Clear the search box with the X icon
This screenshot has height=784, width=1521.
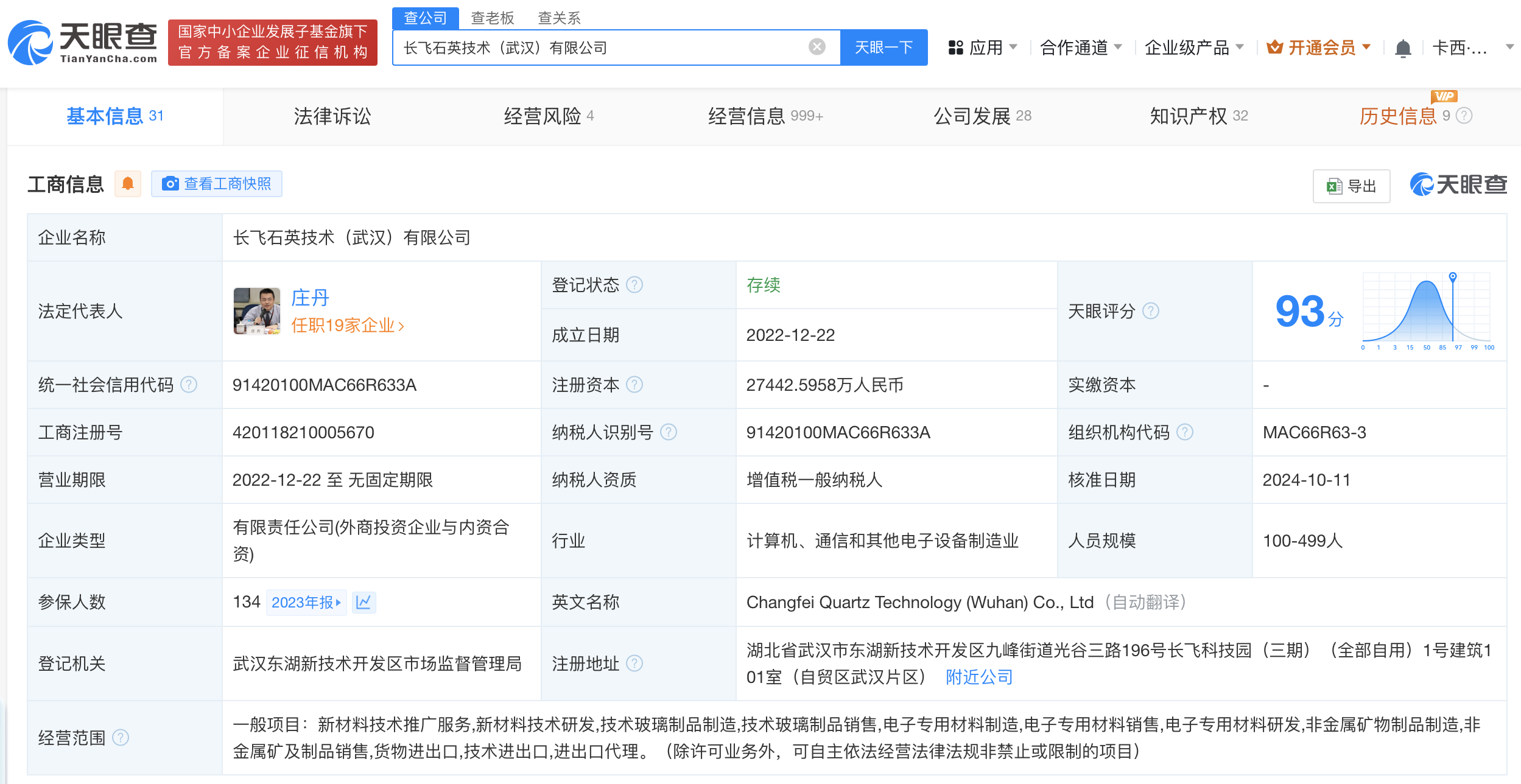[x=817, y=47]
